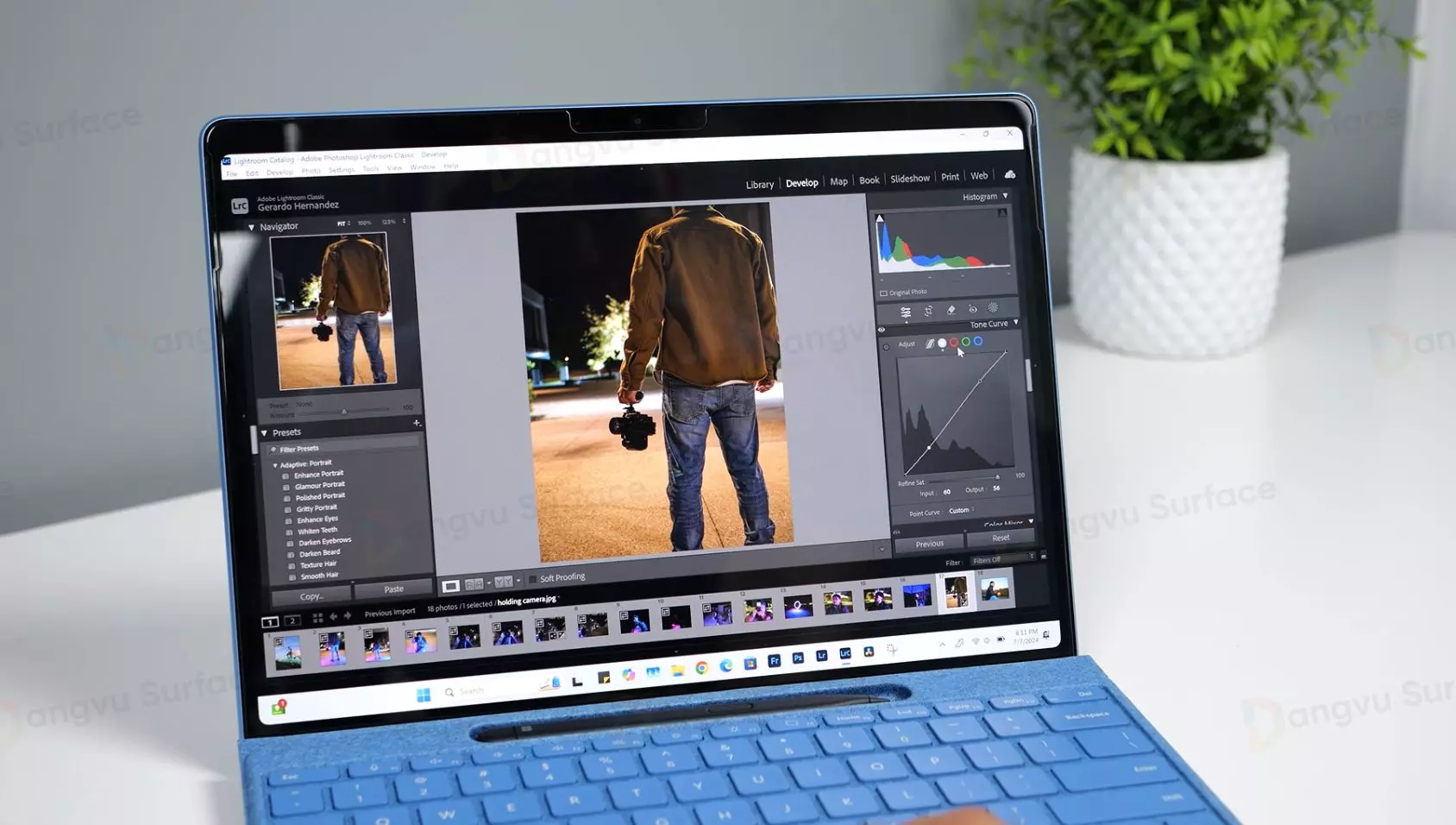Image resolution: width=1456 pixels, height=825 pixels.
Task: Open the Windows Start menu
Action: (x=424, y=695)
